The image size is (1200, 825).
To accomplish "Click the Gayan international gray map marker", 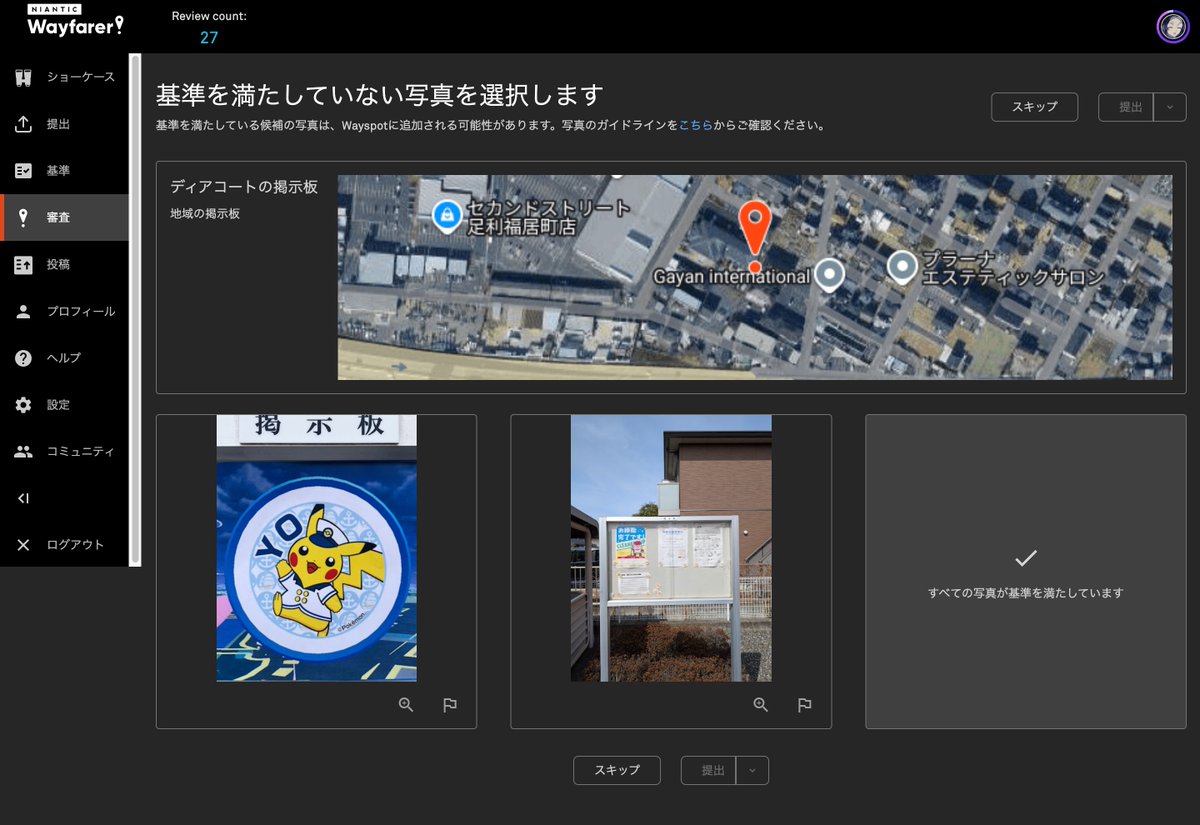I will [x=829, y=274].
